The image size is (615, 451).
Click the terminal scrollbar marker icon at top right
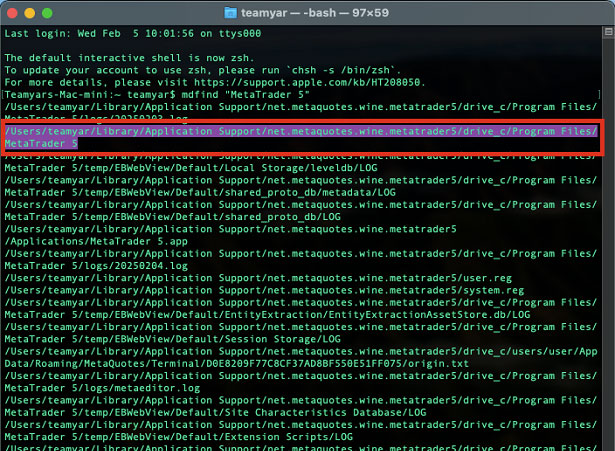[608, 32]
